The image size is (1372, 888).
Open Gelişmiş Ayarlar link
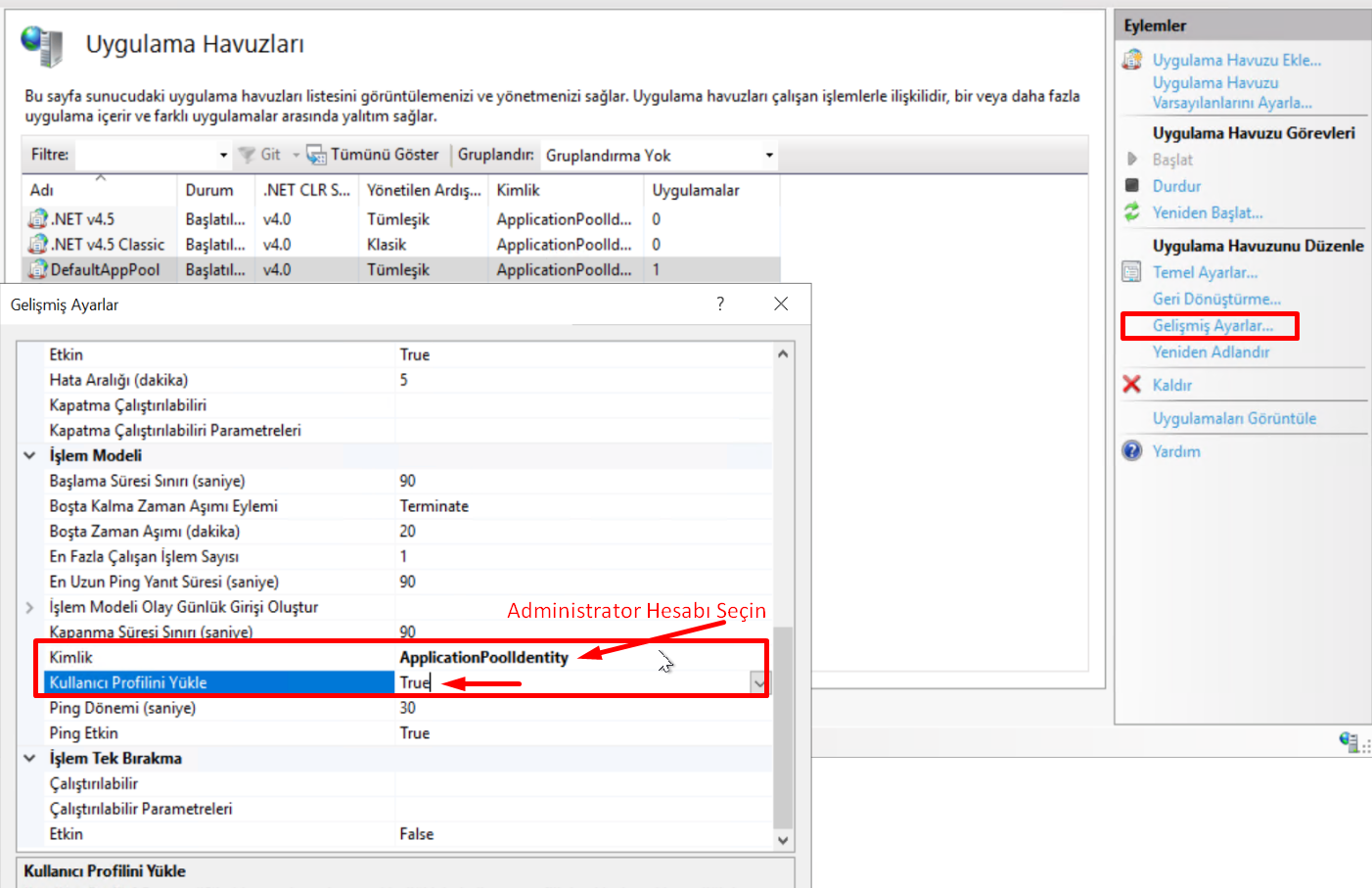(x=1212, y=325)
